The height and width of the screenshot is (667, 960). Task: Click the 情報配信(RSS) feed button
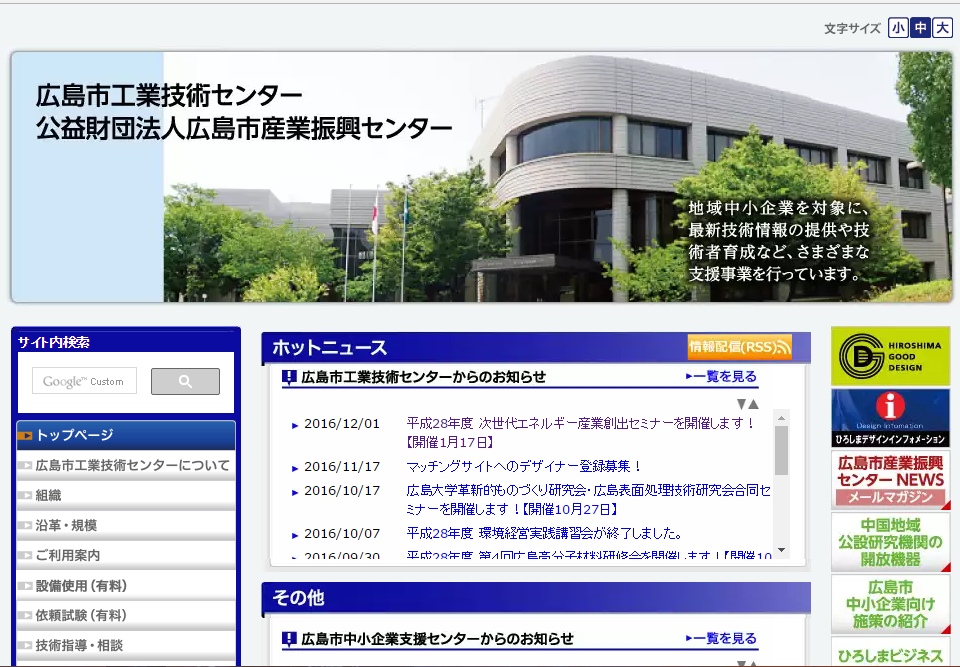pos(740,347)
